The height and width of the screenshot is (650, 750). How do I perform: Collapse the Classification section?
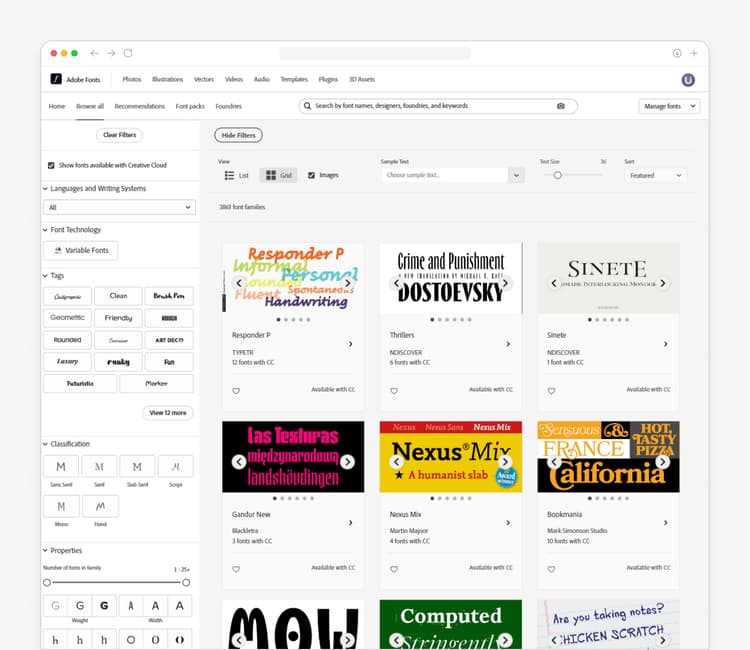pos(45,444)
